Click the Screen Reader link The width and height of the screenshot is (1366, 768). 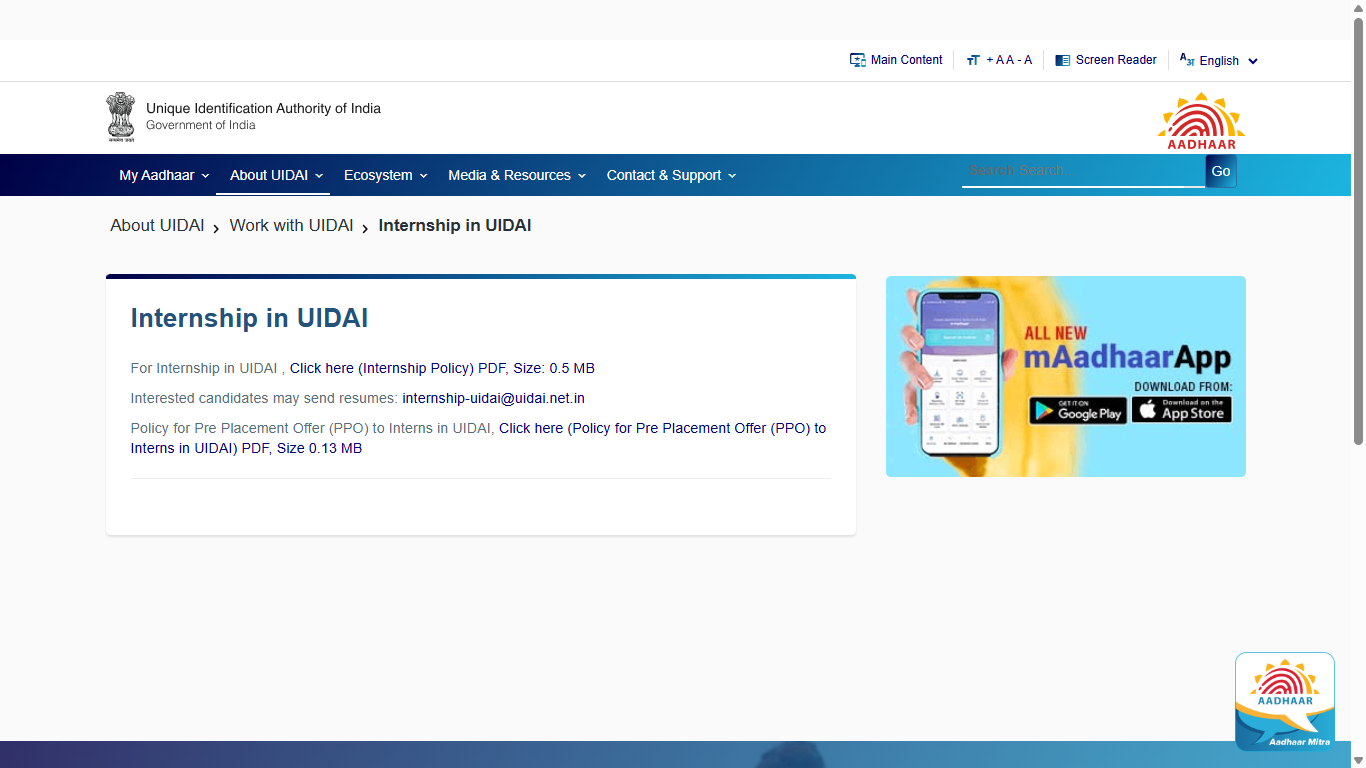coord(1116,60)
